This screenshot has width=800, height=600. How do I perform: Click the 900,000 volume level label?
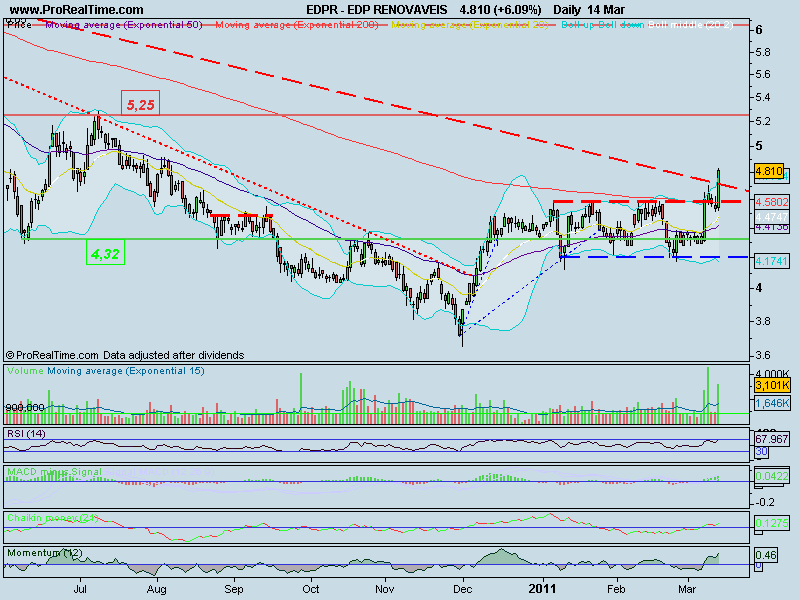click(x=25, y=407)
